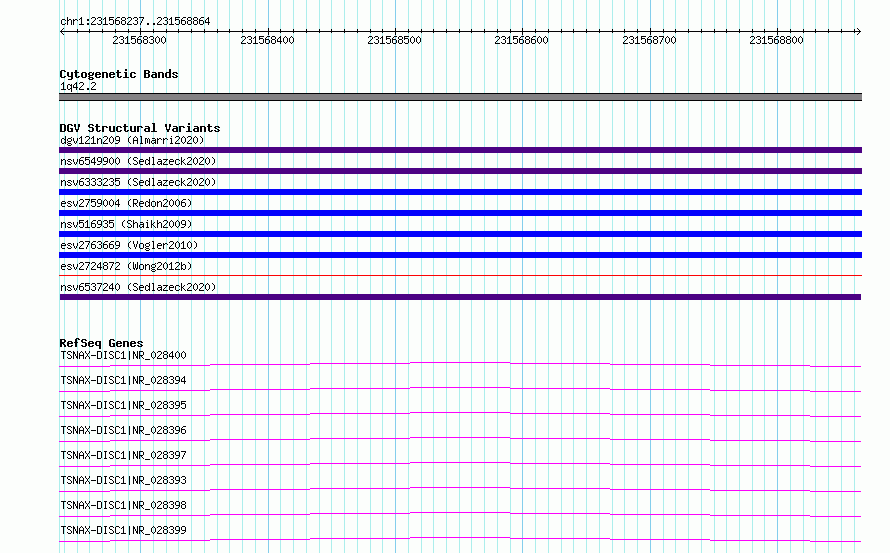The height and width of the screenshot is (553, 890).
Task: Select the magenta NR_028398 transcript line
Action: 460,514
